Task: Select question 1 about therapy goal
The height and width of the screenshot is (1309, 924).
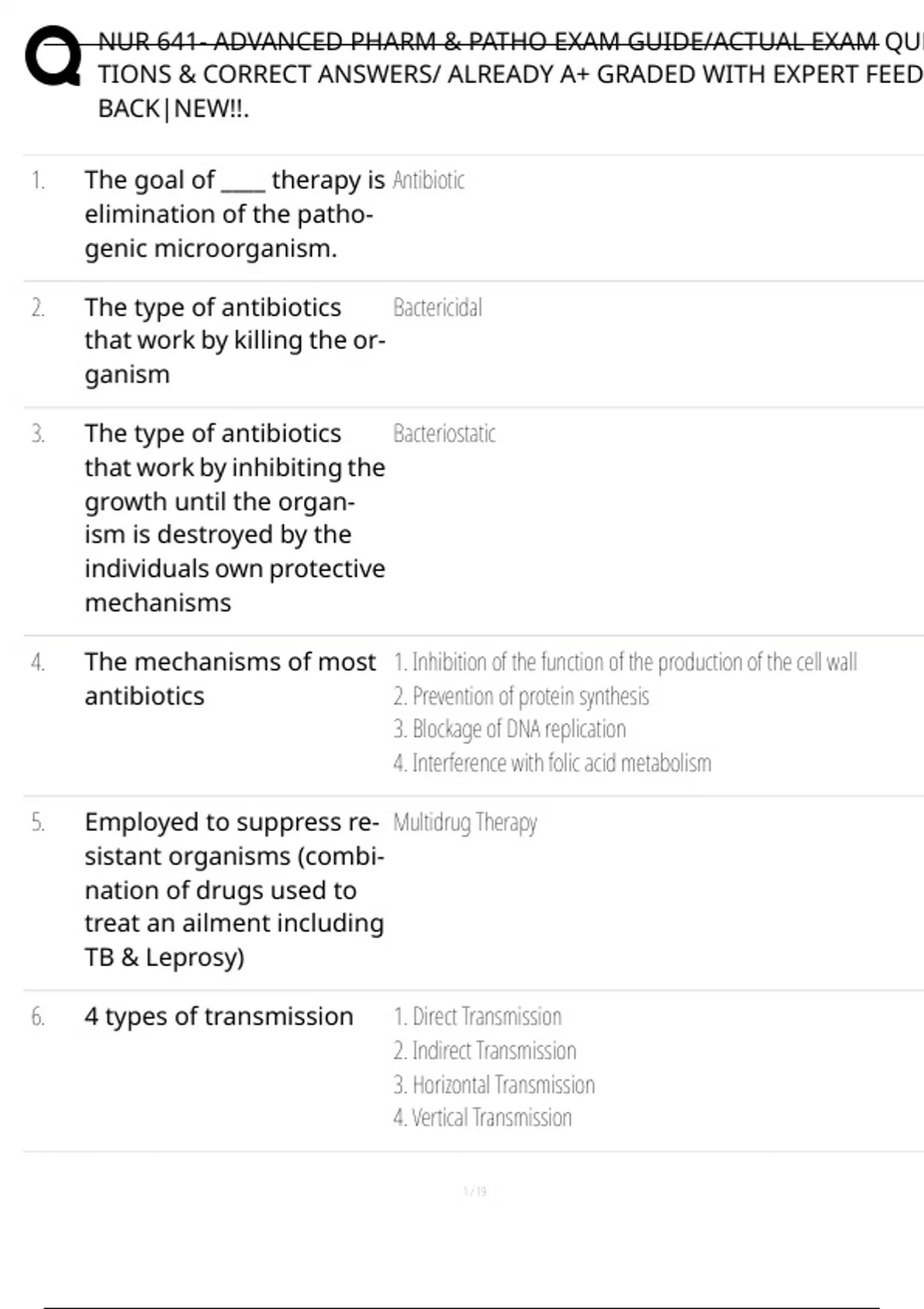Action: pyautogui.click(x=234, y=213)
